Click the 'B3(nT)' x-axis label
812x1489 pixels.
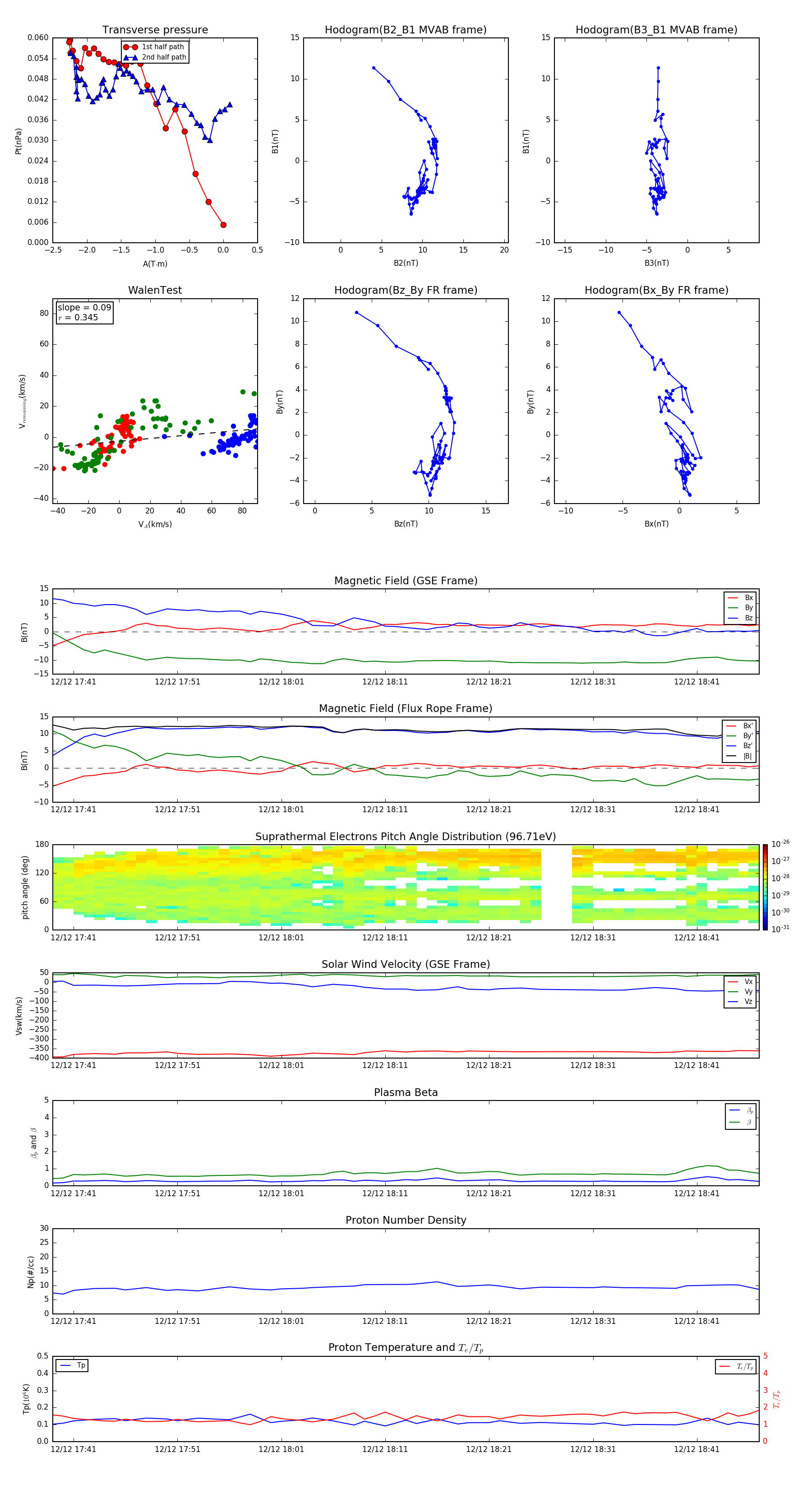tap(656, 263)
